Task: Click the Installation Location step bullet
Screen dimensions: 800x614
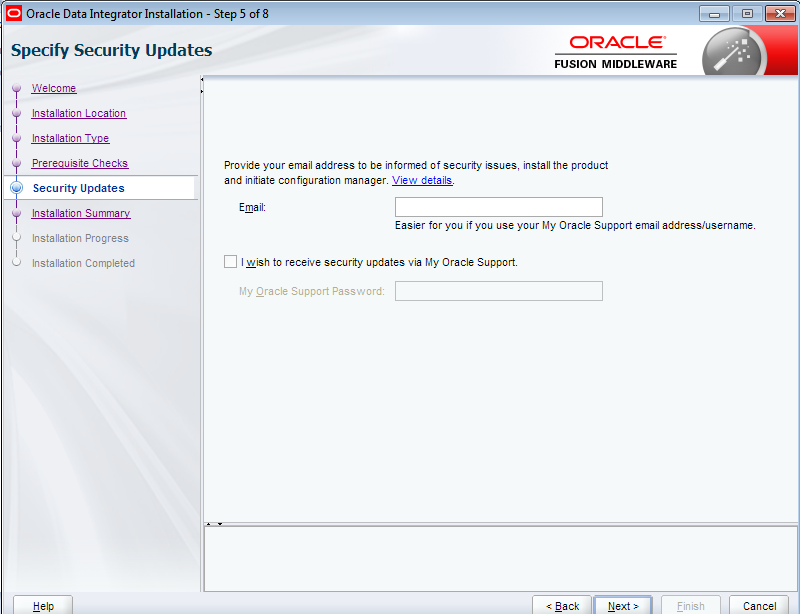Action: (17, 113)
